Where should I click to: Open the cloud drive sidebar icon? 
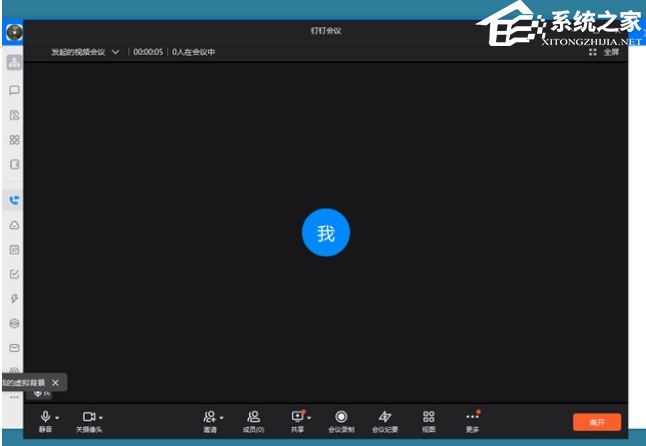click(x=14, y=225)
